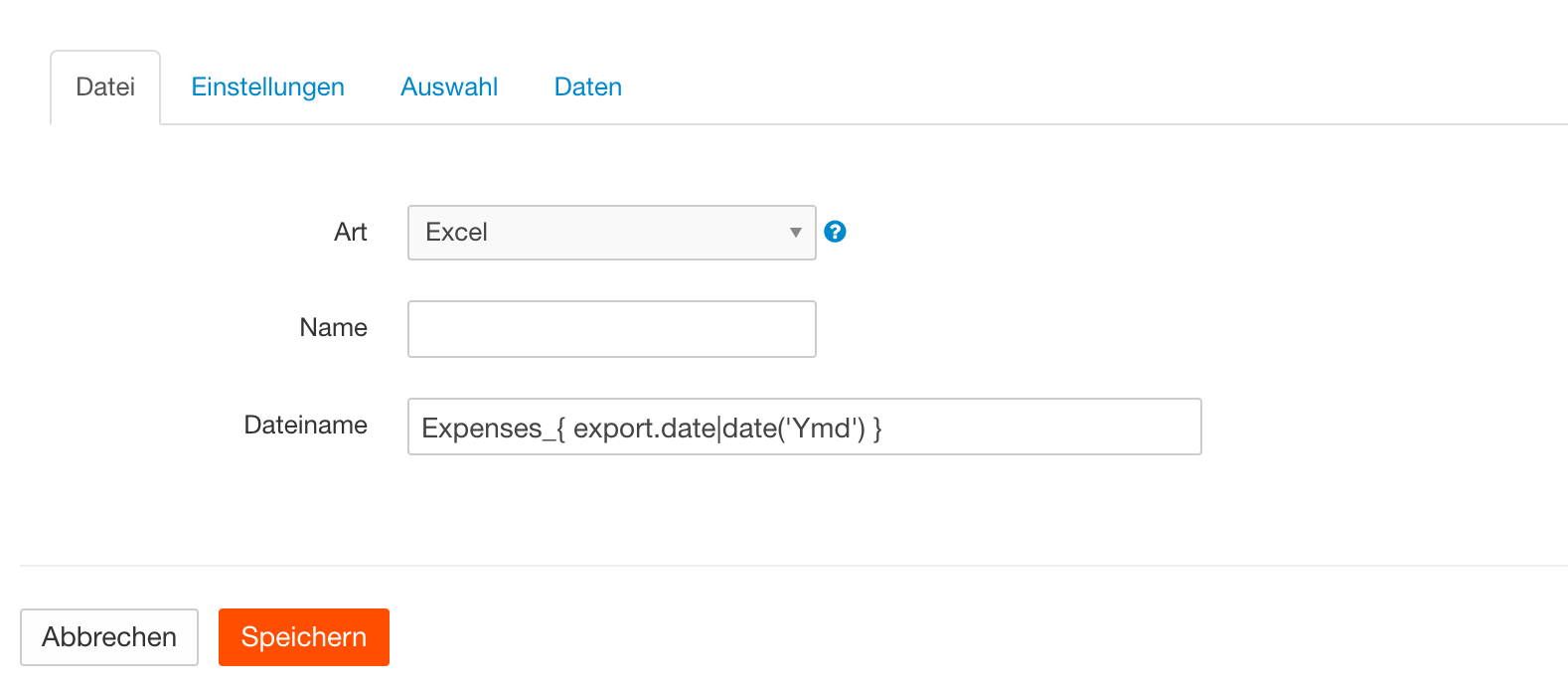
Task: Open the Art combo box
Action: [x=611, y=233]
